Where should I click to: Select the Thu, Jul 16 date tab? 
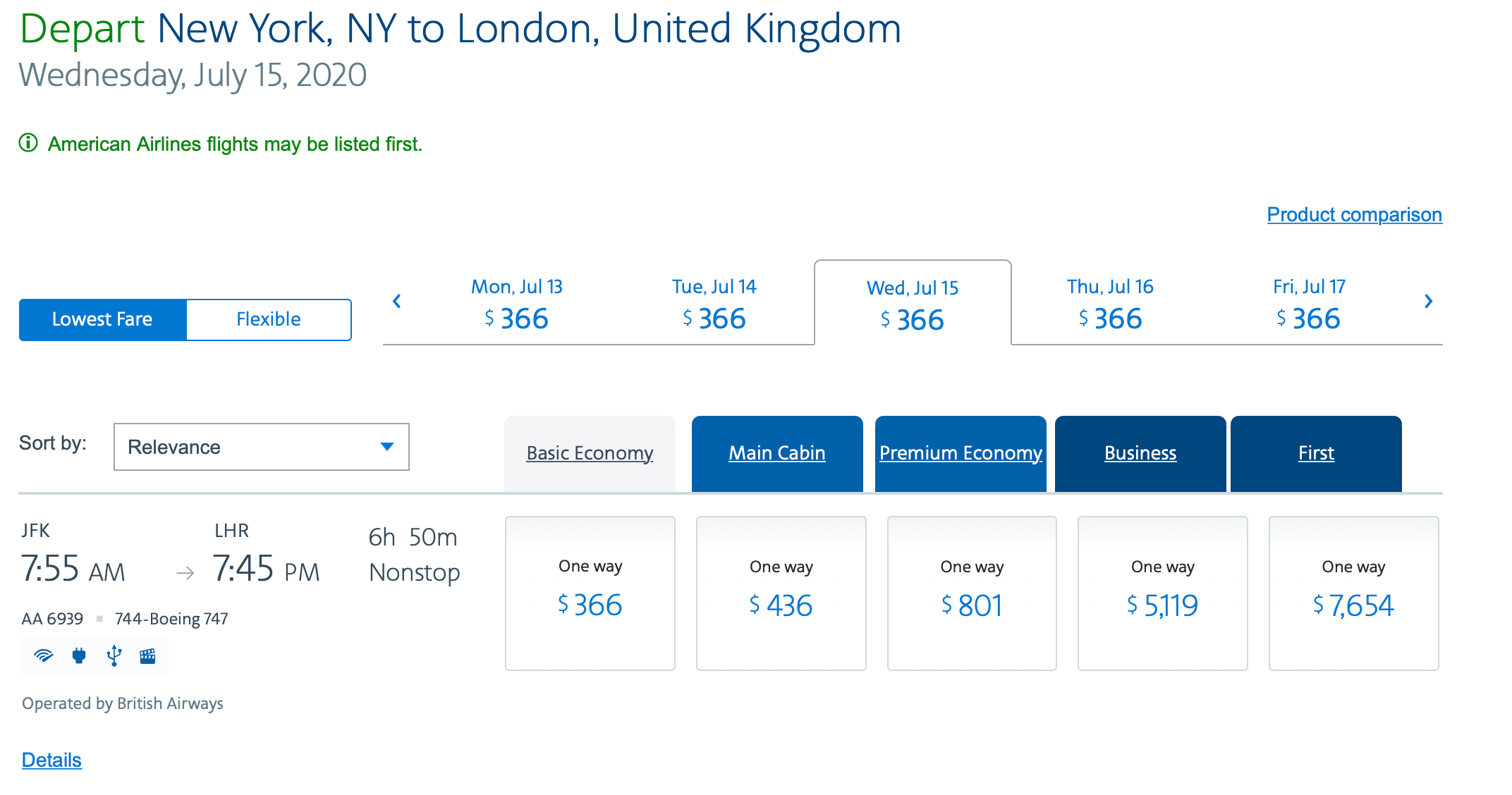1110,304
